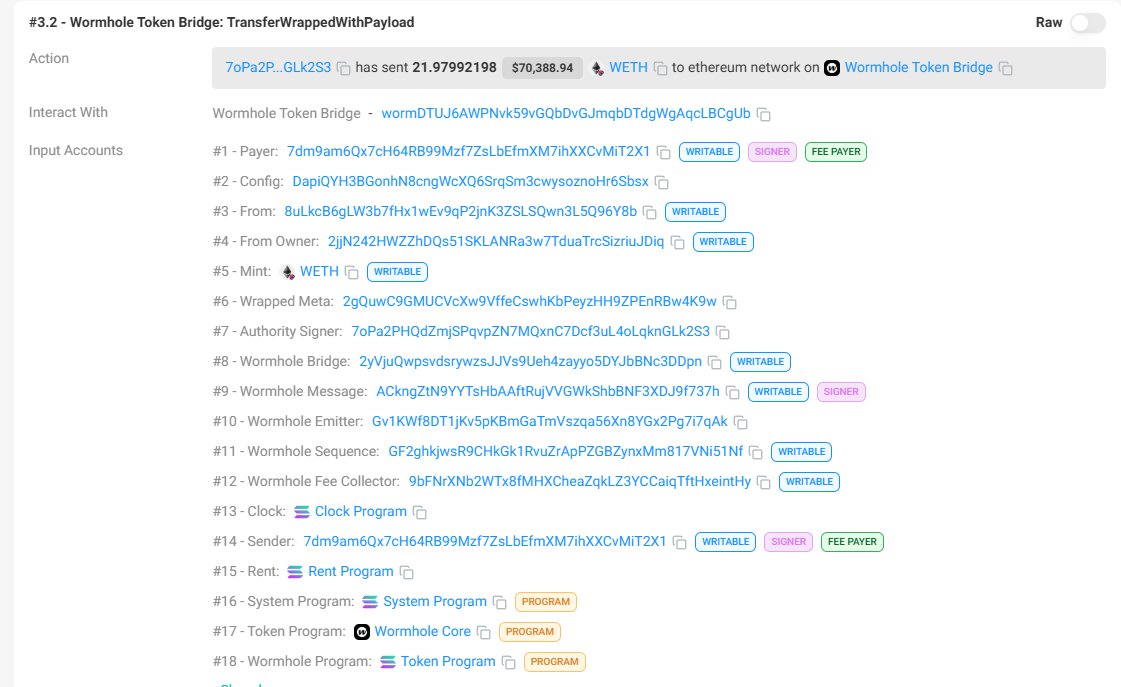Viewport: 1121px width, 687px height.
Task: Copy the Token Program address in row #18
Action: coord(509,663)
